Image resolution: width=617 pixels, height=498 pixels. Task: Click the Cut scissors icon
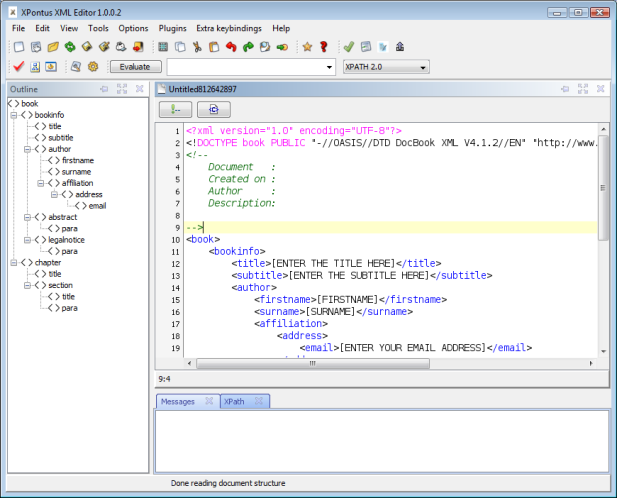pos(198,47)
